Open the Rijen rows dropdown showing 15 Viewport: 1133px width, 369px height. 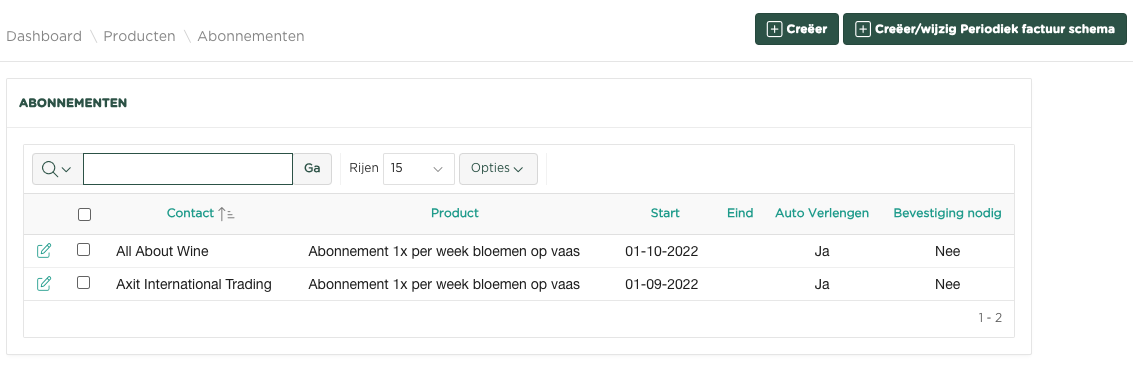point(418,168)
